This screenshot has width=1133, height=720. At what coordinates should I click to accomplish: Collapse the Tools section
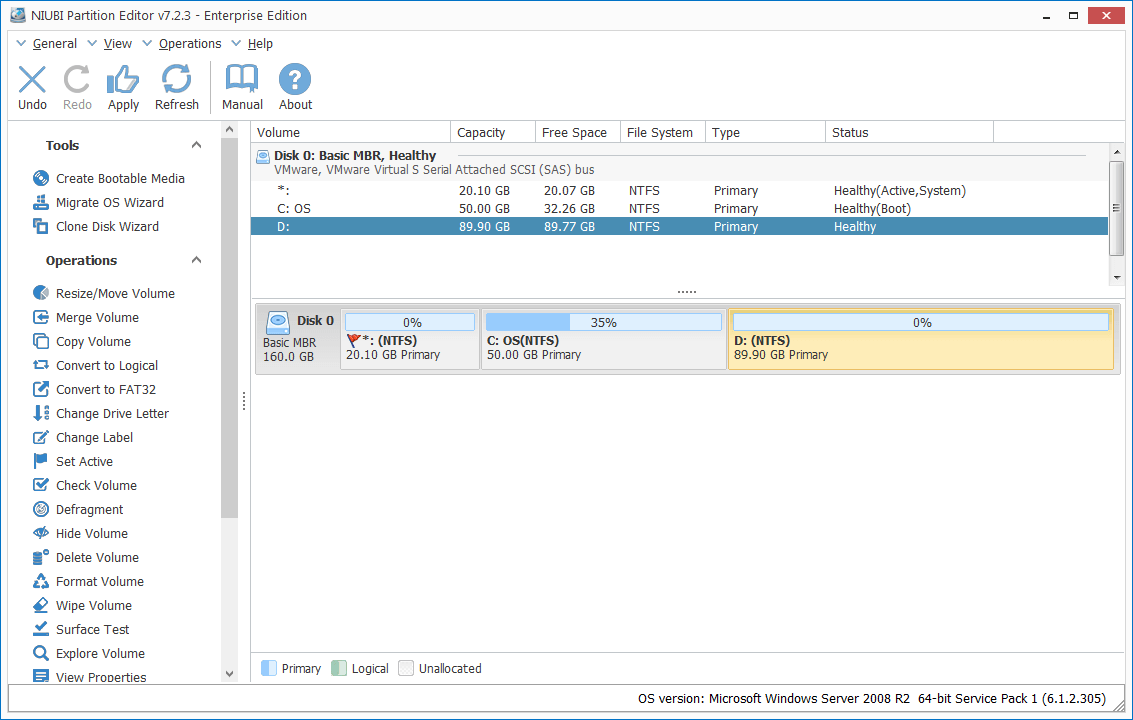coord(197,145)
